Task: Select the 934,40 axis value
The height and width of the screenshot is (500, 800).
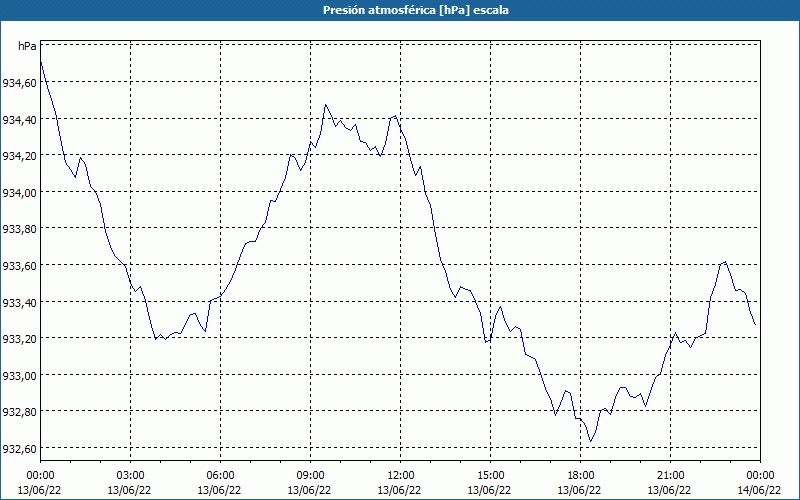Action: pyautogui.click(x=19, y=119)
